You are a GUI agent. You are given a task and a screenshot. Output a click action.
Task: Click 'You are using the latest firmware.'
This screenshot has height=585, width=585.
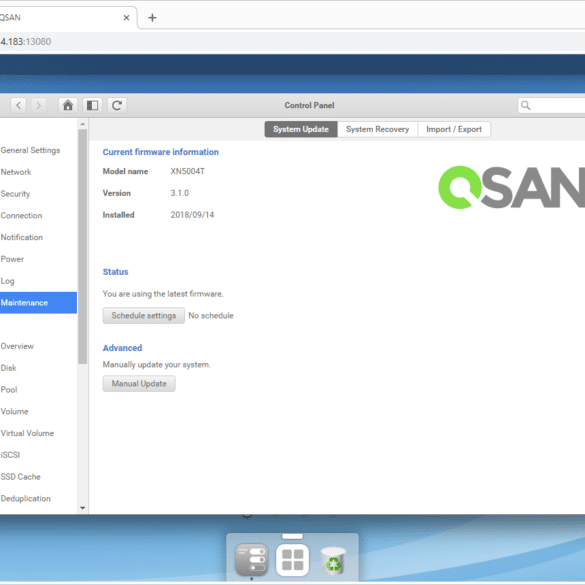coord(163,294)
